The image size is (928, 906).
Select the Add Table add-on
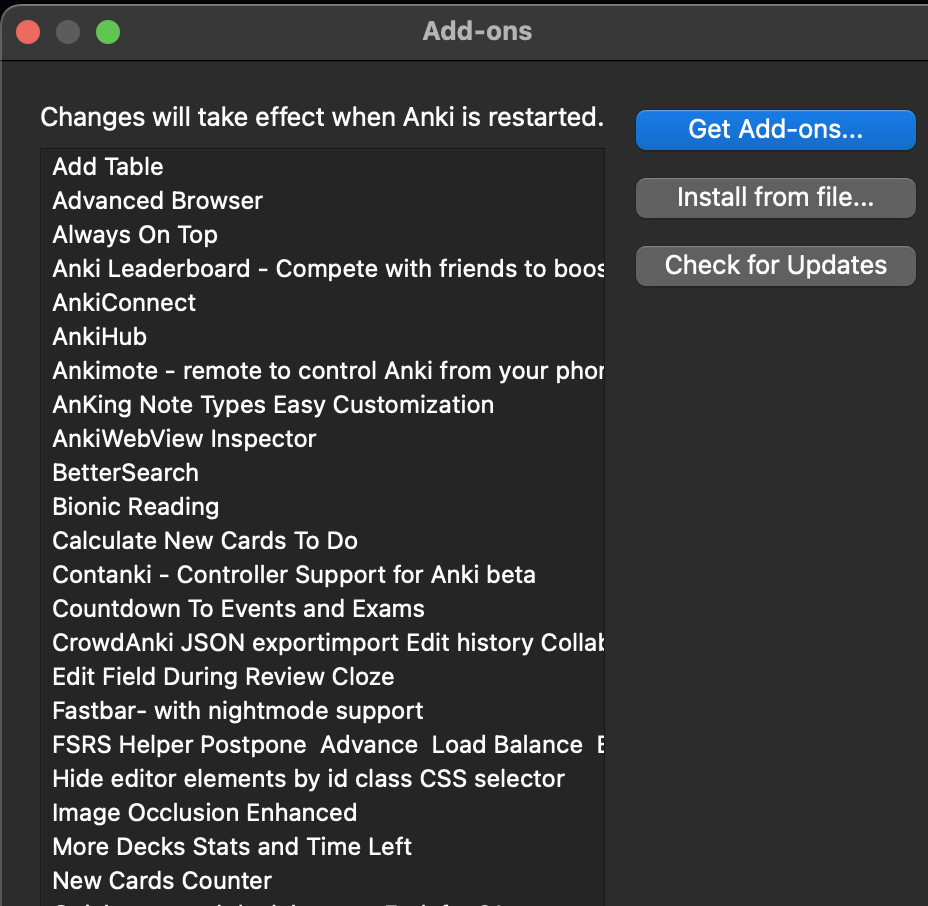pyautogui.click(x=108, y=167)
